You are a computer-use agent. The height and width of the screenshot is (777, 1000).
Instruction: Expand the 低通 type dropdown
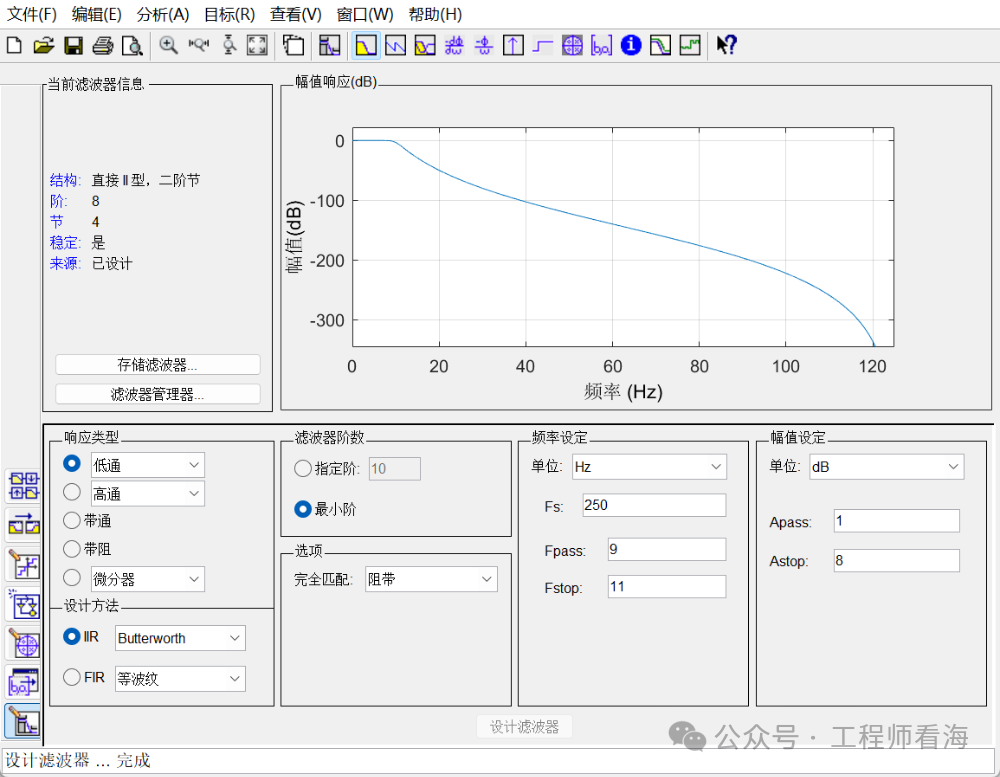click(147, 465)
